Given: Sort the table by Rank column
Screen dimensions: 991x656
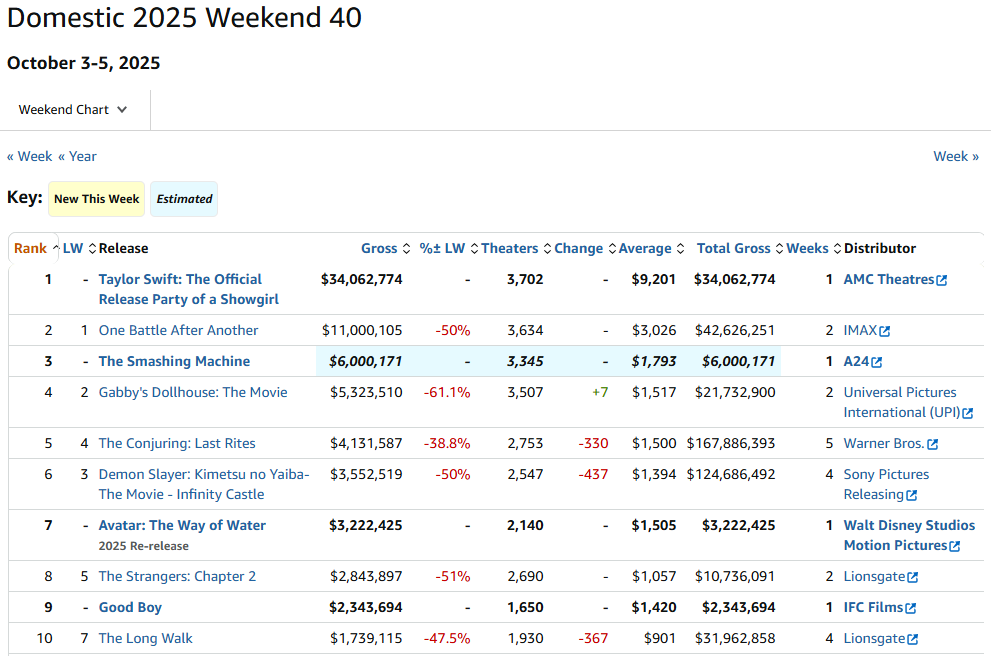Looking at the screenshot, I should pyautogui.click(x=31, y=249).
